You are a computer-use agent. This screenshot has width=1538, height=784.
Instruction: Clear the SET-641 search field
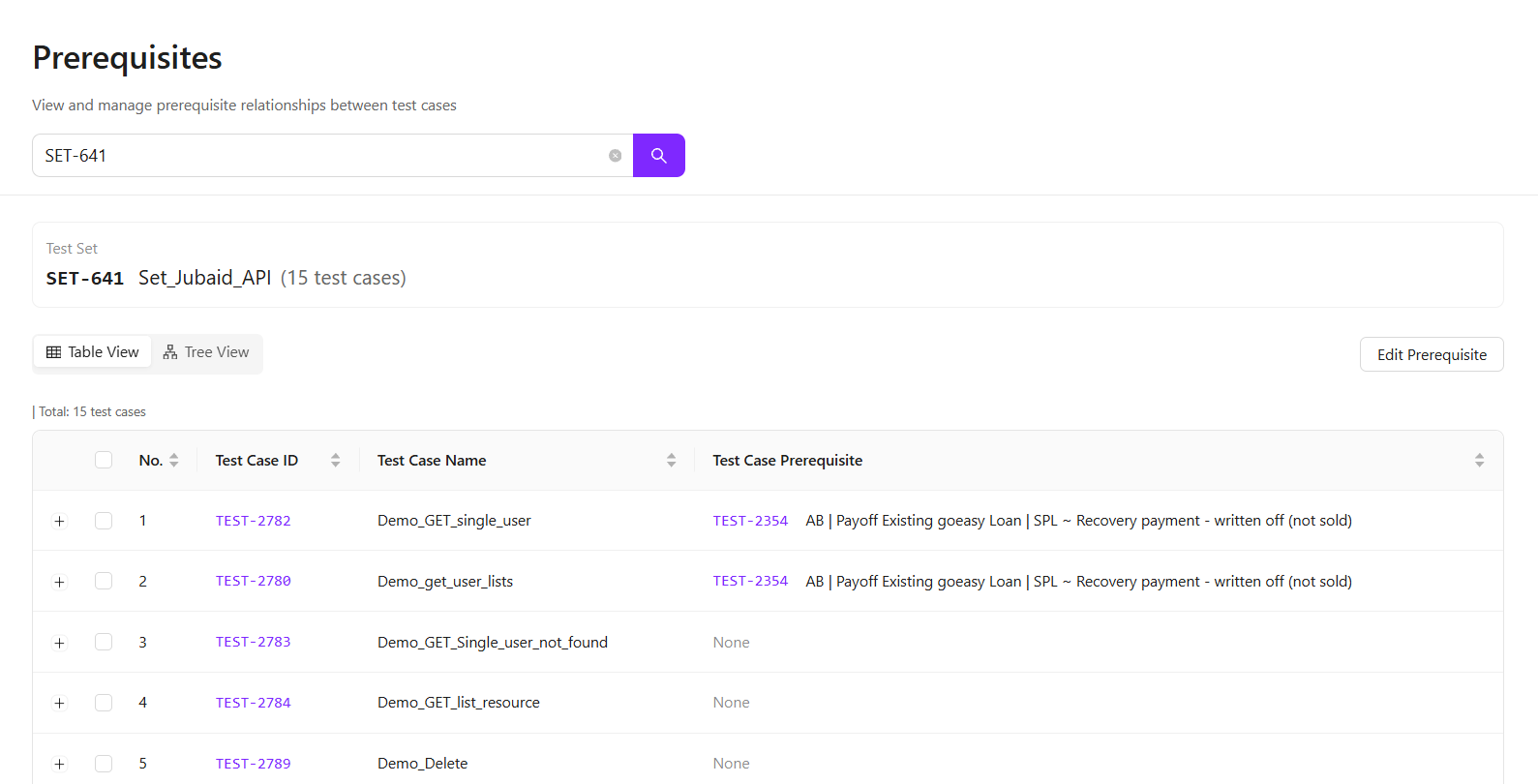point(615,156)
